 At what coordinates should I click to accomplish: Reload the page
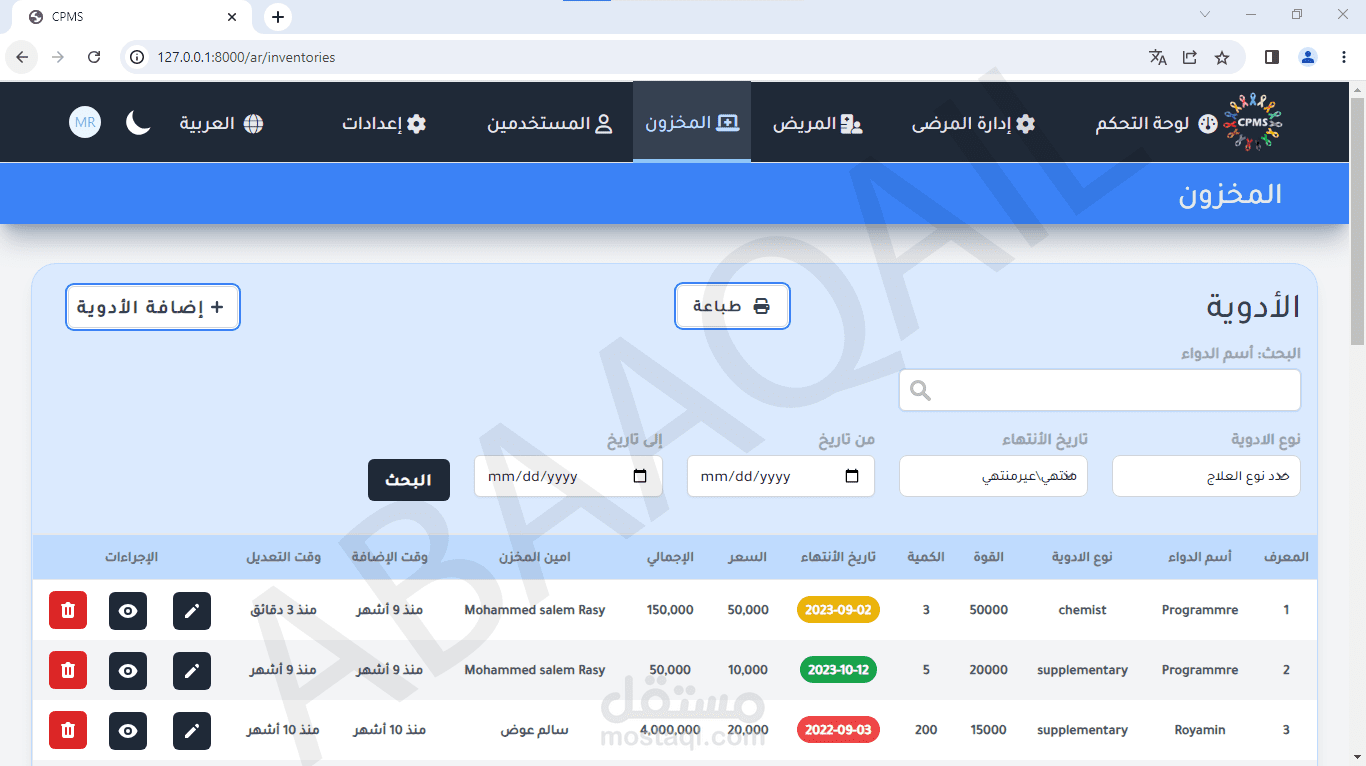pos(94,57)
